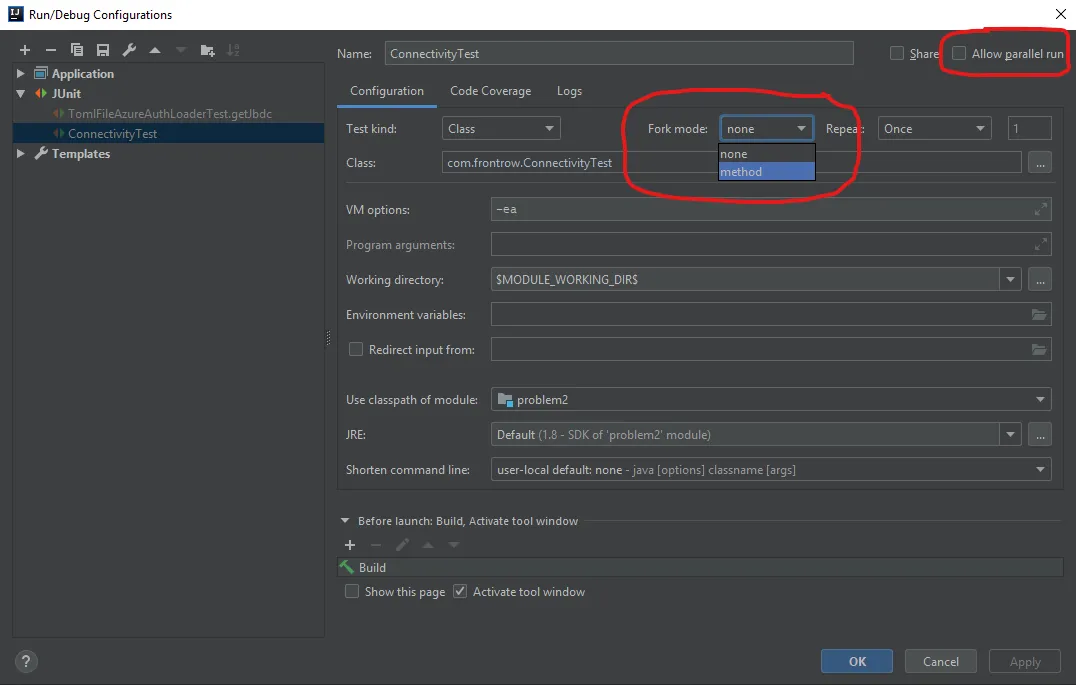Screen dimensions: 1076x685
Task: Remove the selected configuration
Action: (51, 50)
